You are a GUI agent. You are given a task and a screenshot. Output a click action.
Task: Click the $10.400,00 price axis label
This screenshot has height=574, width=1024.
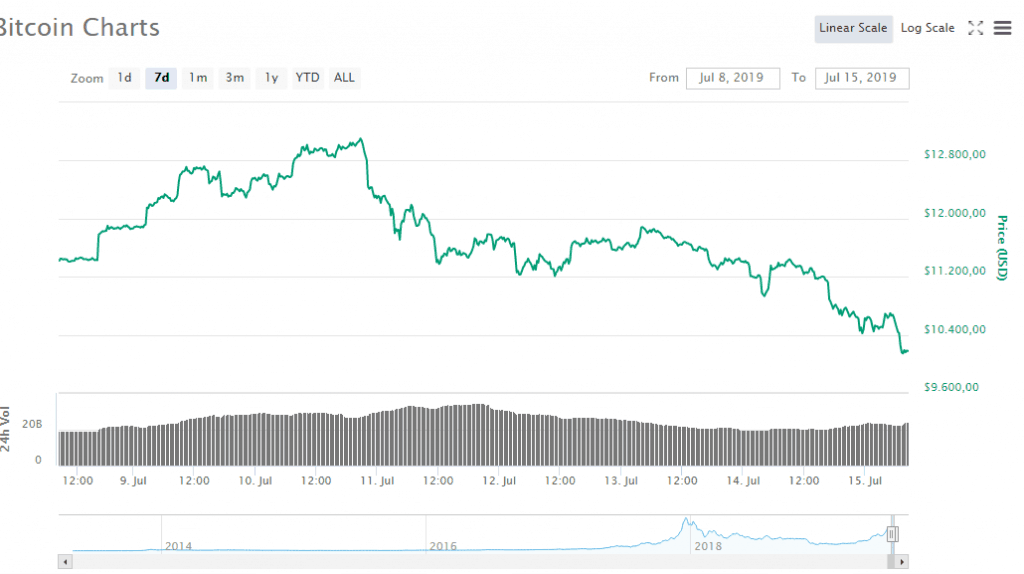click(x=955, y=329)
